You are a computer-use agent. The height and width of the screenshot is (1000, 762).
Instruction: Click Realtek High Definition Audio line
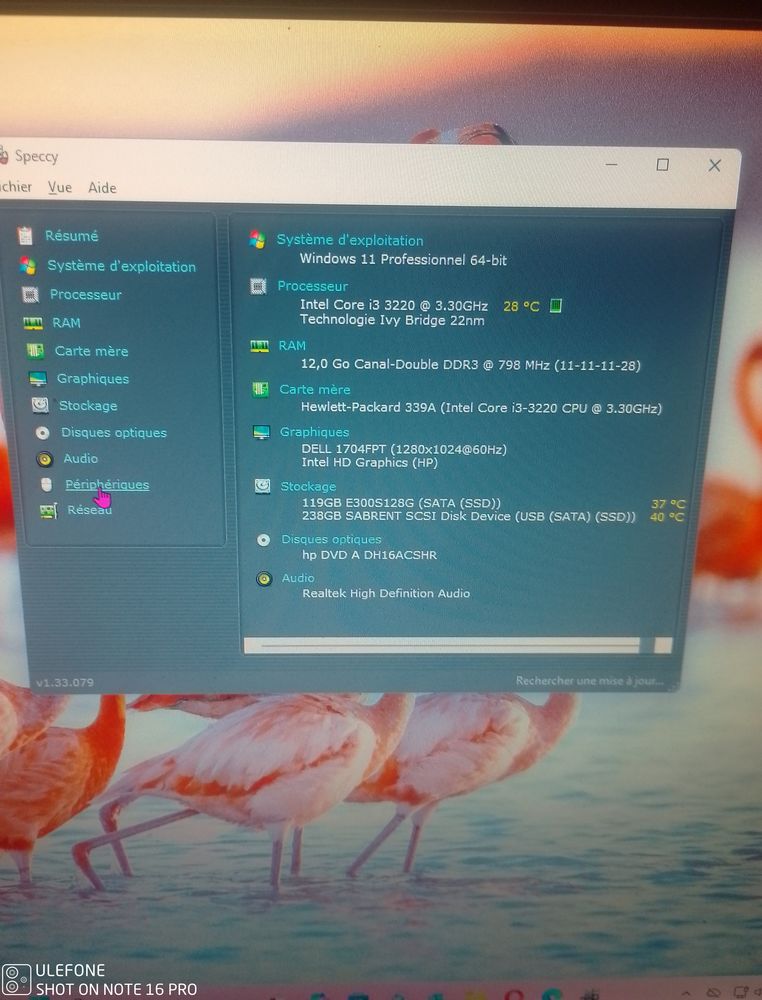click(x=386, y=594)
